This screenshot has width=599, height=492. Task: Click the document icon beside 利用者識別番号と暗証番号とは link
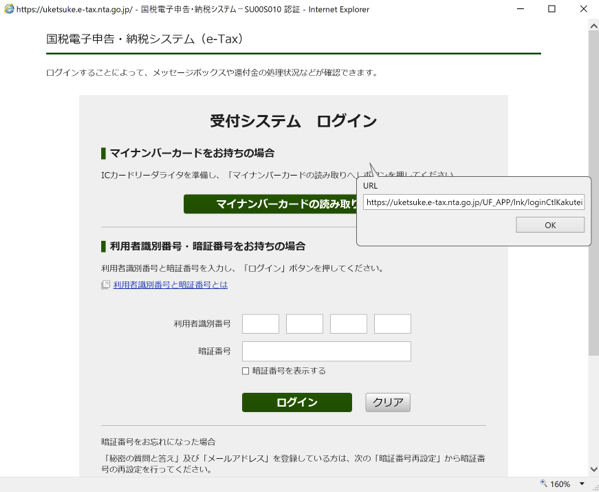coord(105,285)
